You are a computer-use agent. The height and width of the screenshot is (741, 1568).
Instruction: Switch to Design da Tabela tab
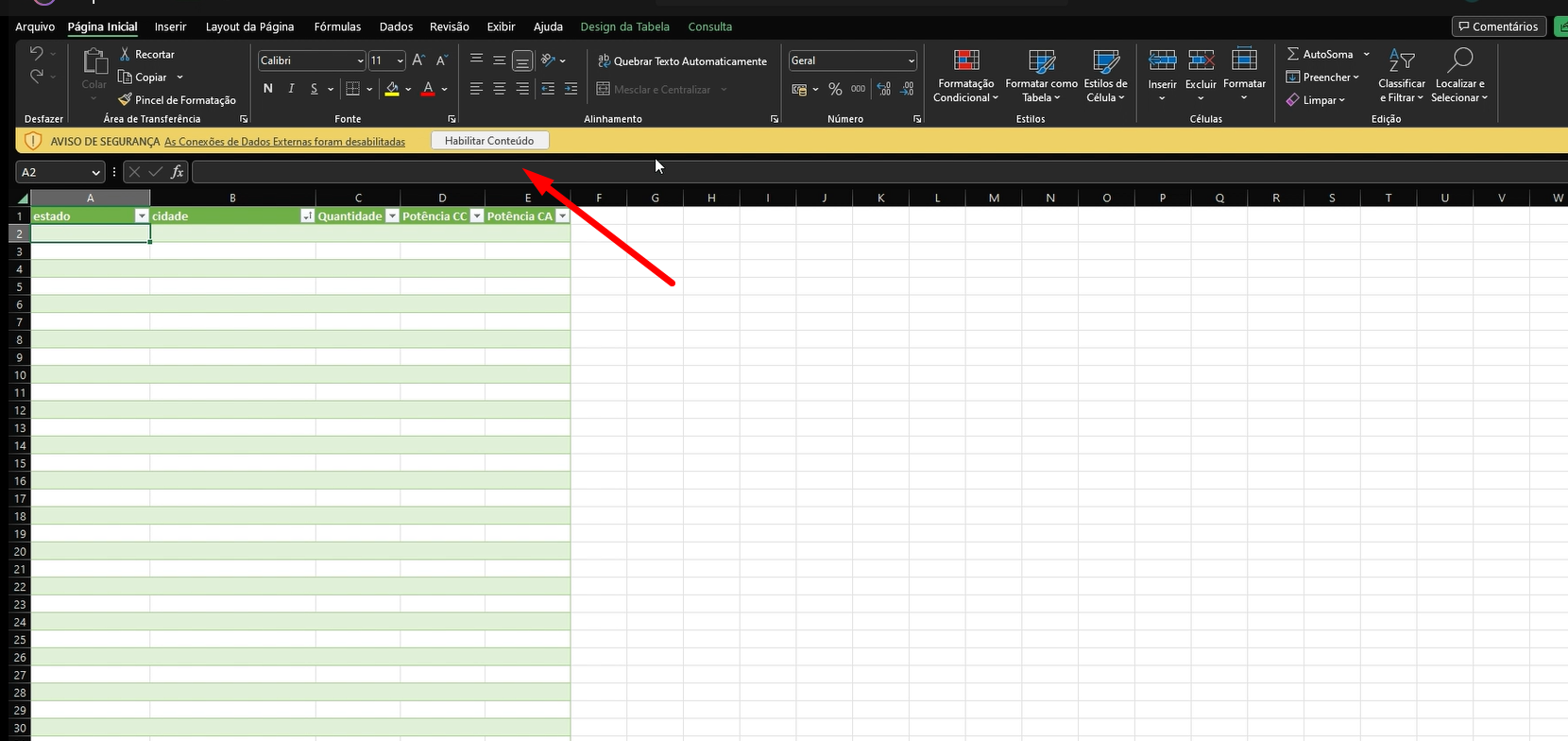click(624, 26)
